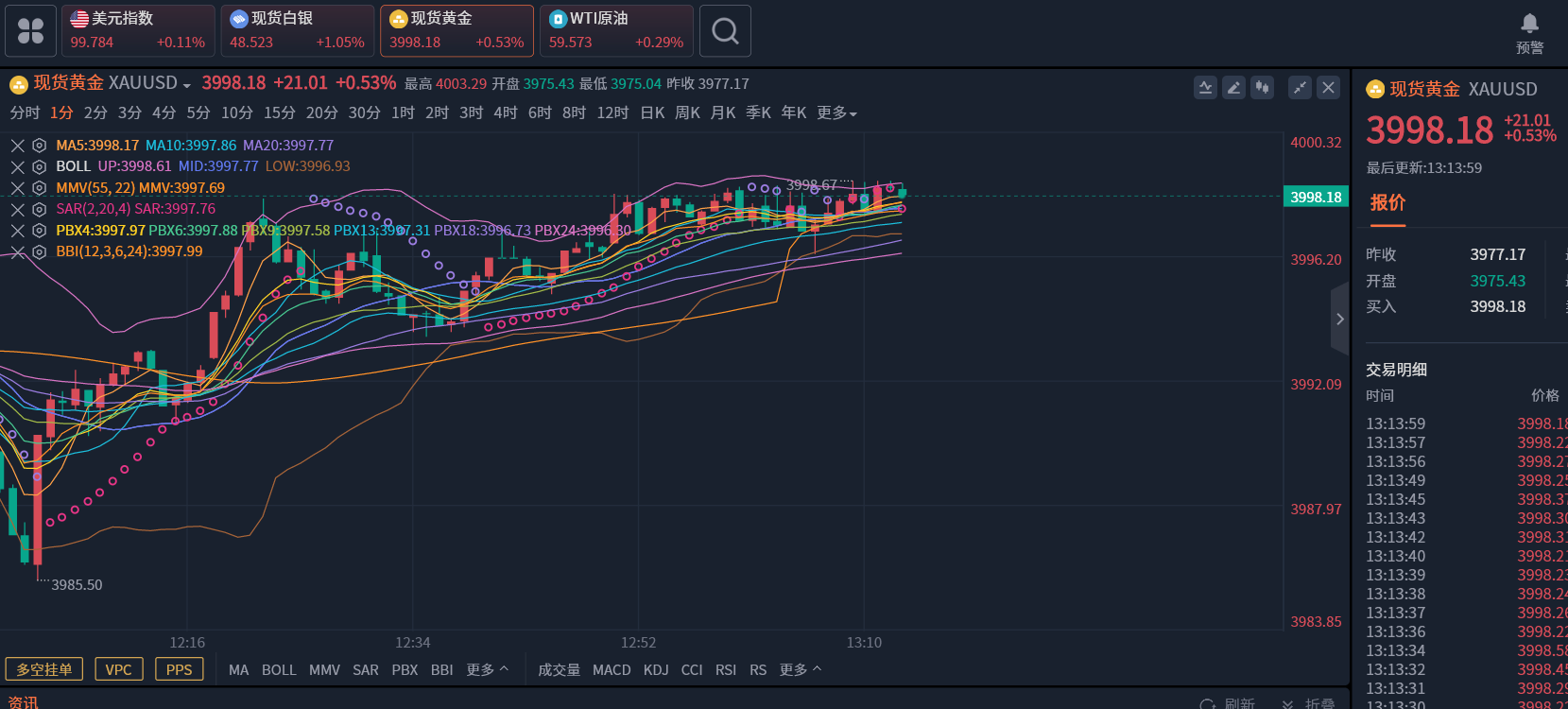Viewport: 1568px width, 709px height.
Task: Open the four-square apps grid icon
Action: click(31, 31)
